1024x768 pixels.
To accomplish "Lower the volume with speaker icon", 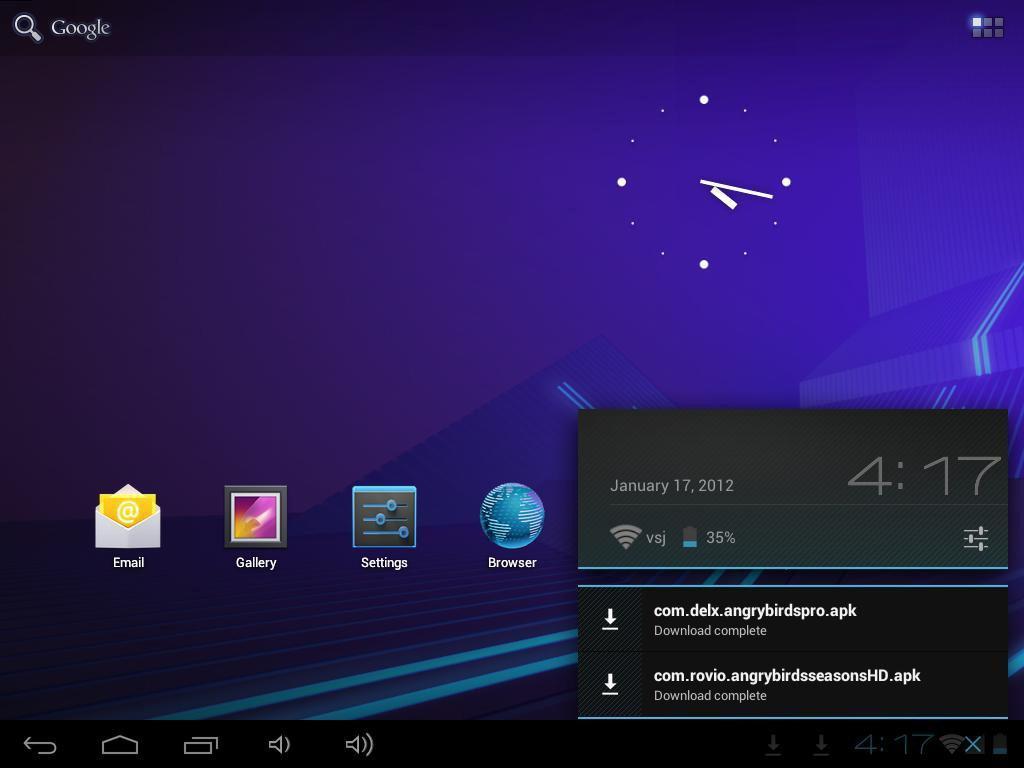I will point(280,744).
